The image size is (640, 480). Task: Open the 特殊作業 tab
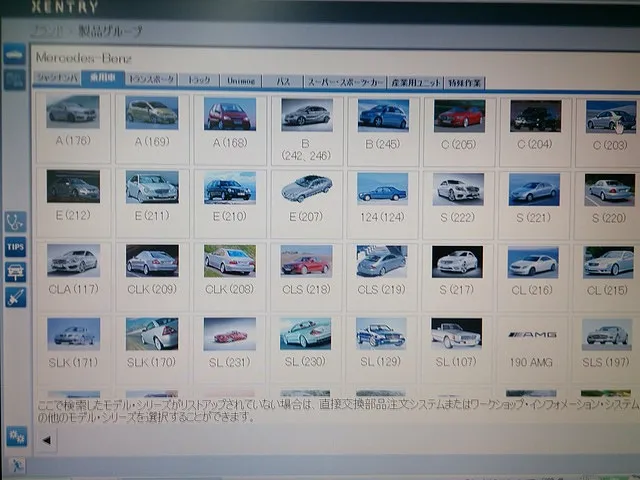click(464, 83)
